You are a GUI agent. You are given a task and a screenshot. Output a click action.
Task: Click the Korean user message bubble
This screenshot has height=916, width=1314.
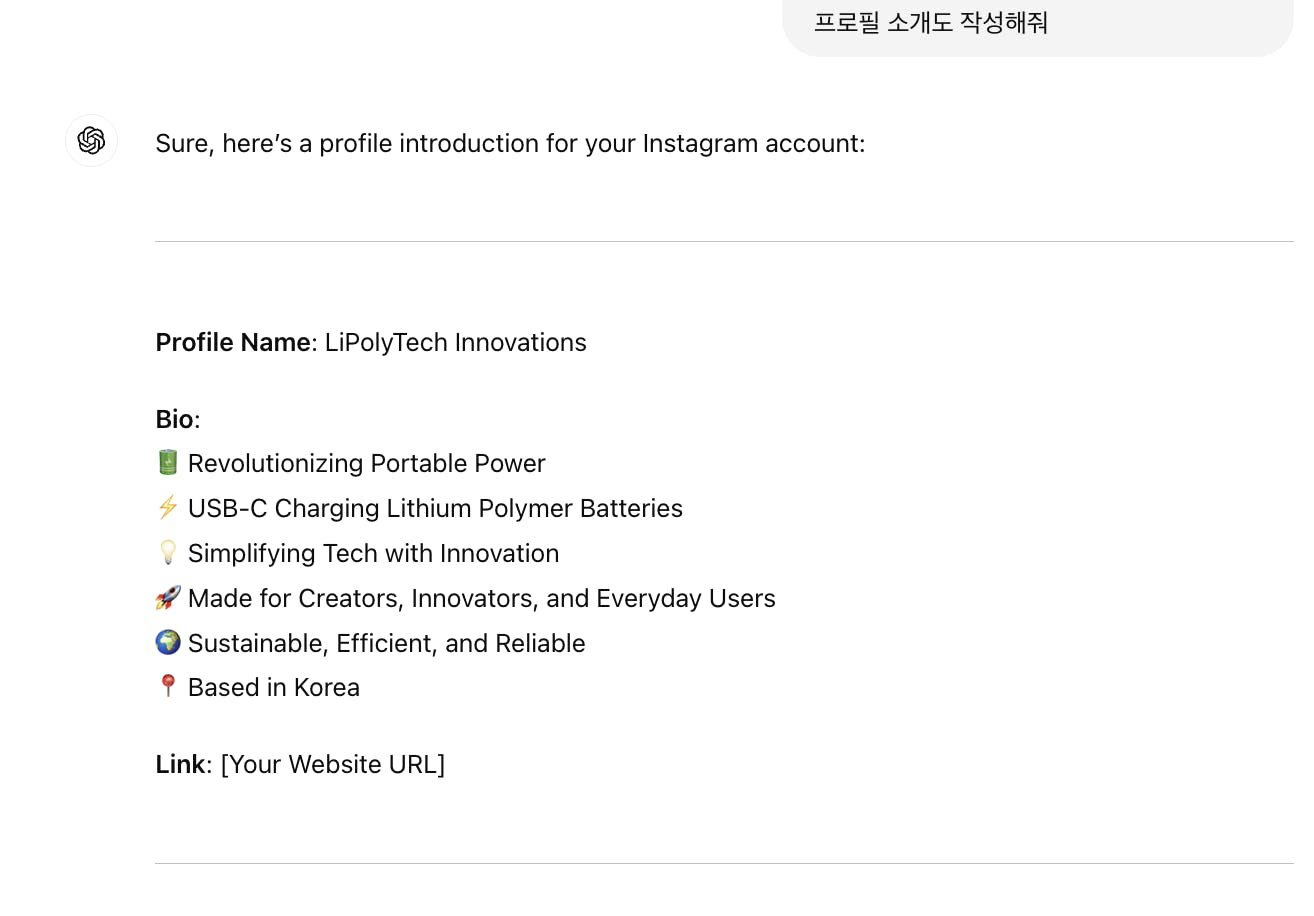pos(1037,23)
